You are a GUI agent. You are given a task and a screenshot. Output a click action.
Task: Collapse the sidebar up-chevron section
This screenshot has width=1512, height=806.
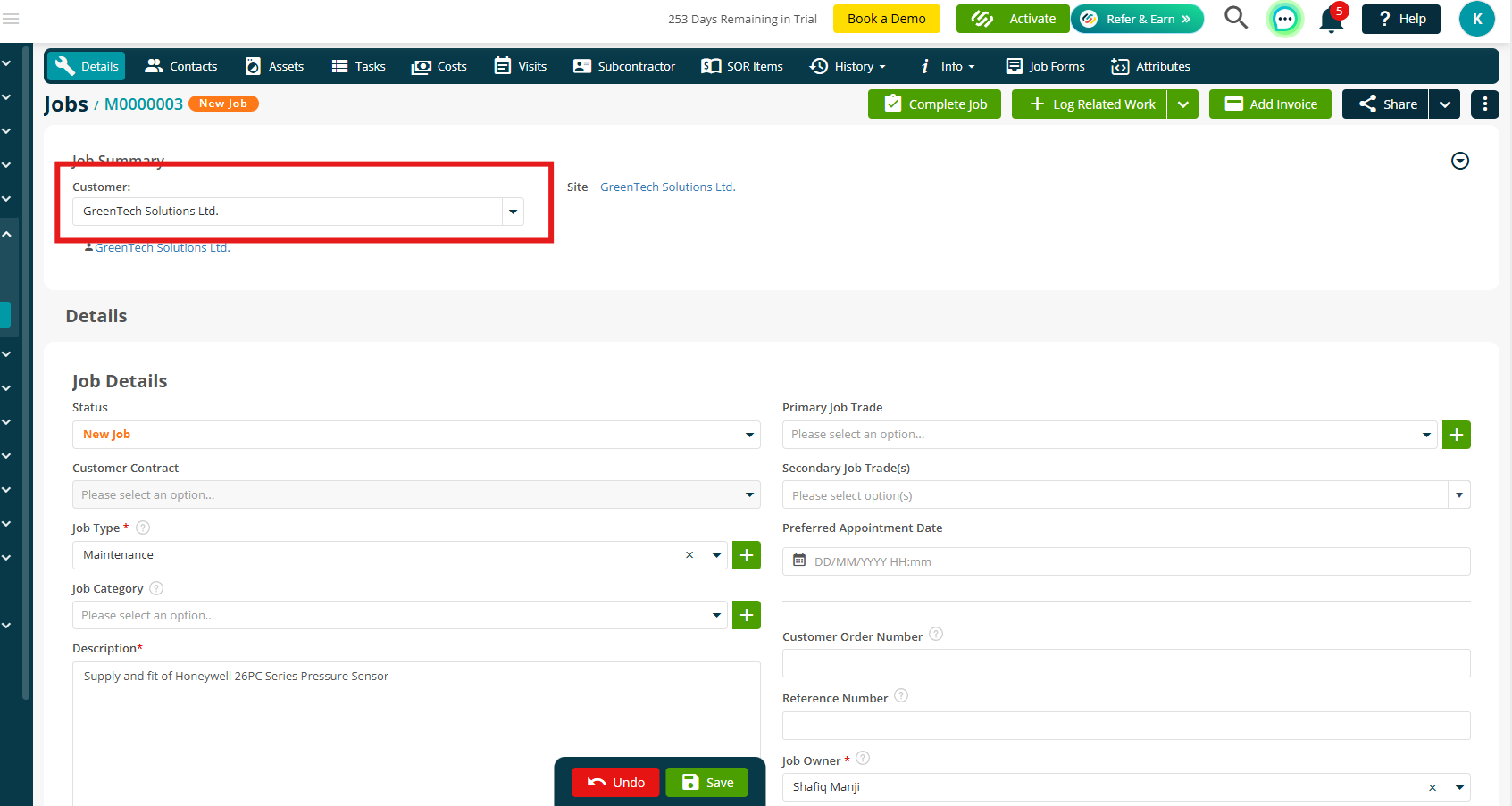[x=6, y=234]
